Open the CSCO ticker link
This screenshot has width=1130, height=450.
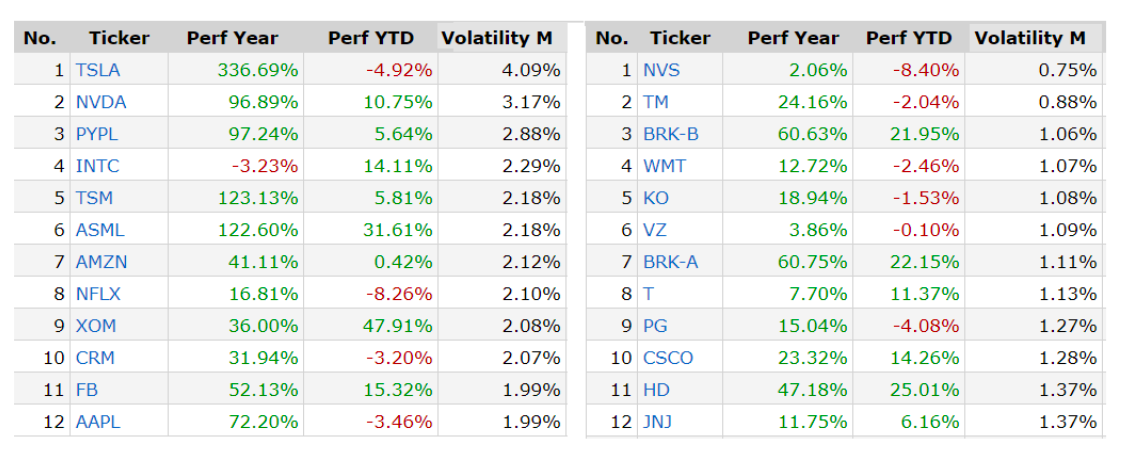[668, 358]
